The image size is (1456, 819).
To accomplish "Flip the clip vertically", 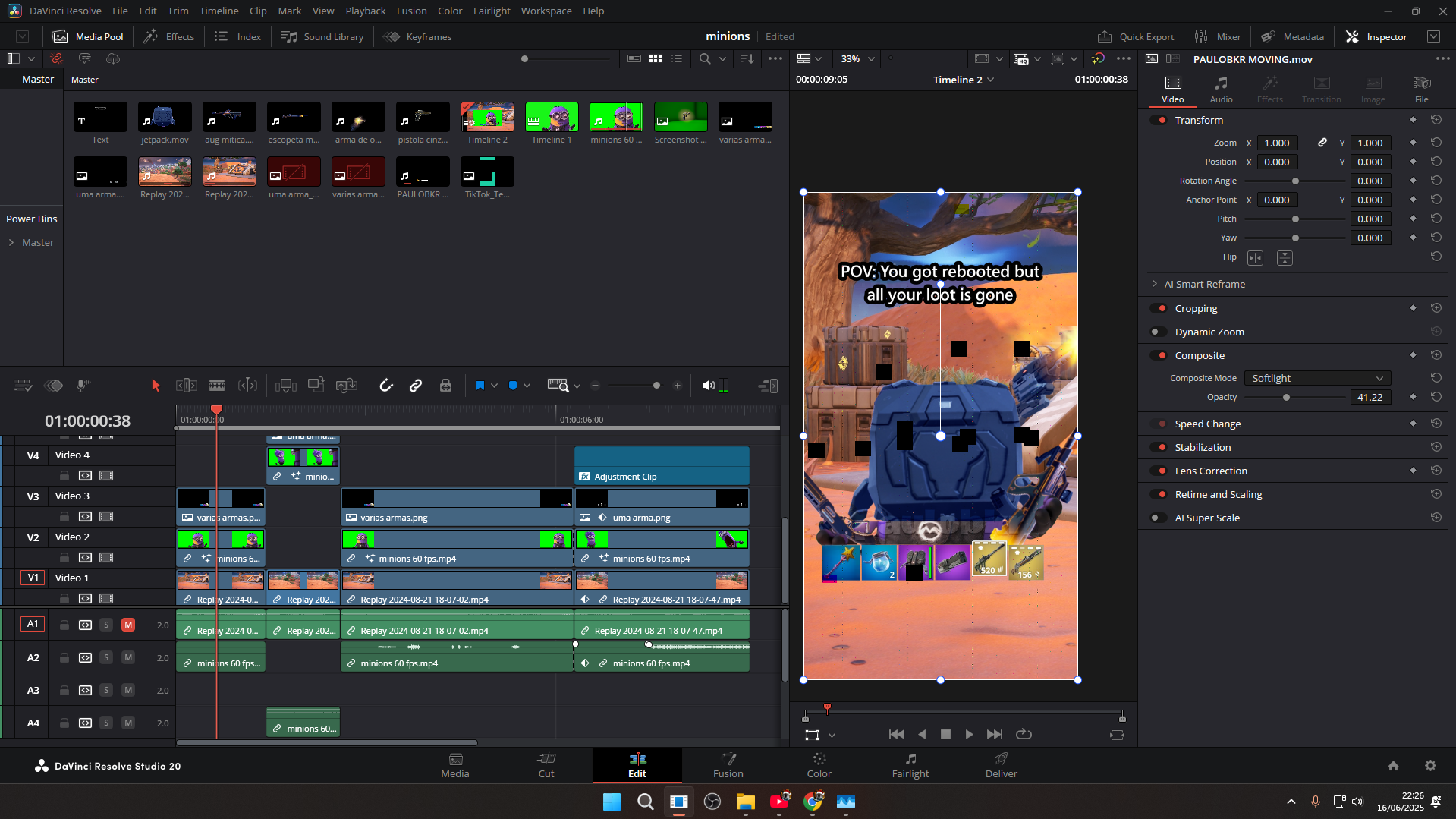I will click(x=1285, y=258).
